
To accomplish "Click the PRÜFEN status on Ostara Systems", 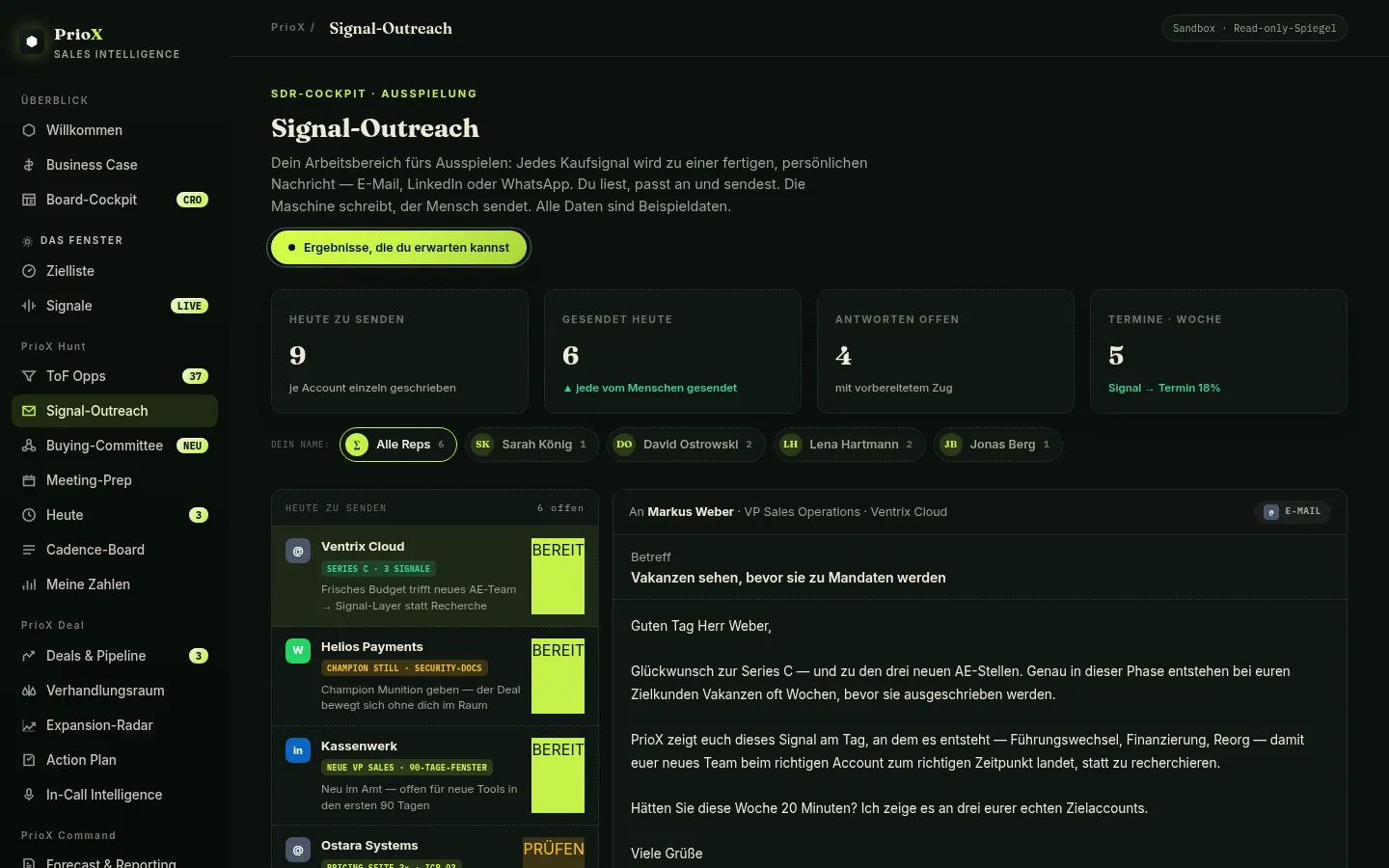I will pyautogui.click(x=554, y=853).
